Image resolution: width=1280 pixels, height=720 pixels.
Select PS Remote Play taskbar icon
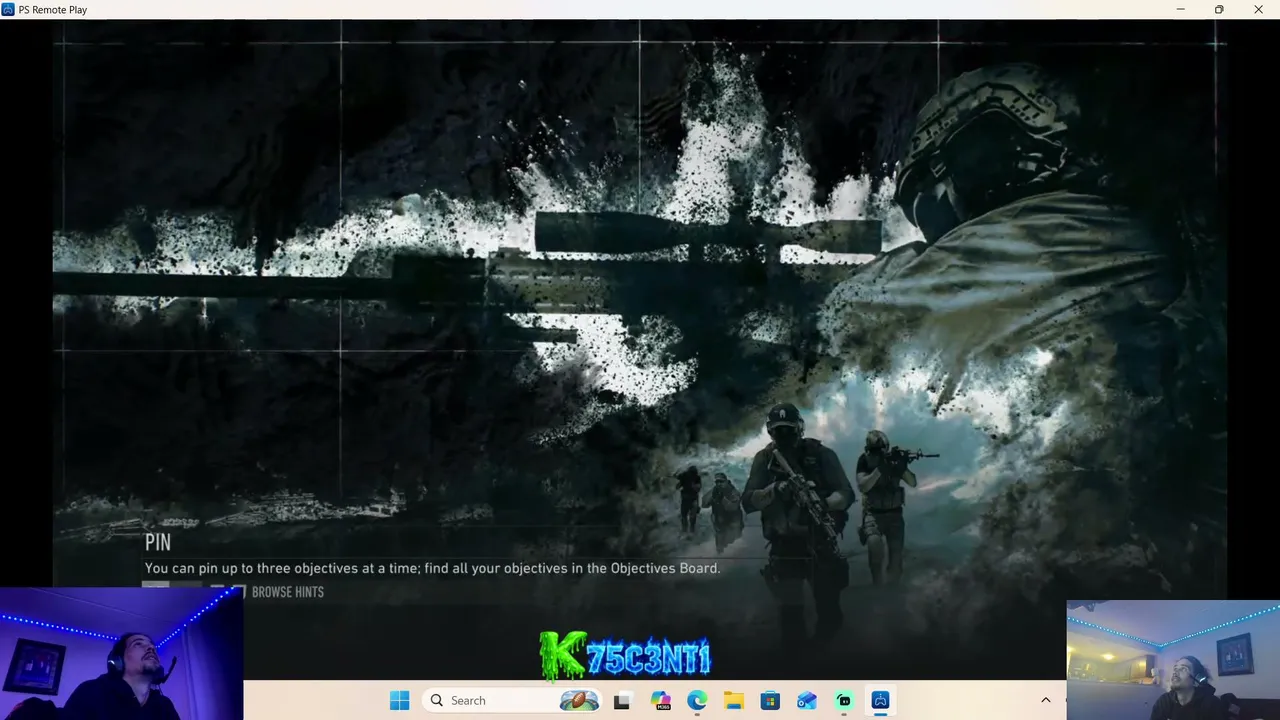pos(880,700)
